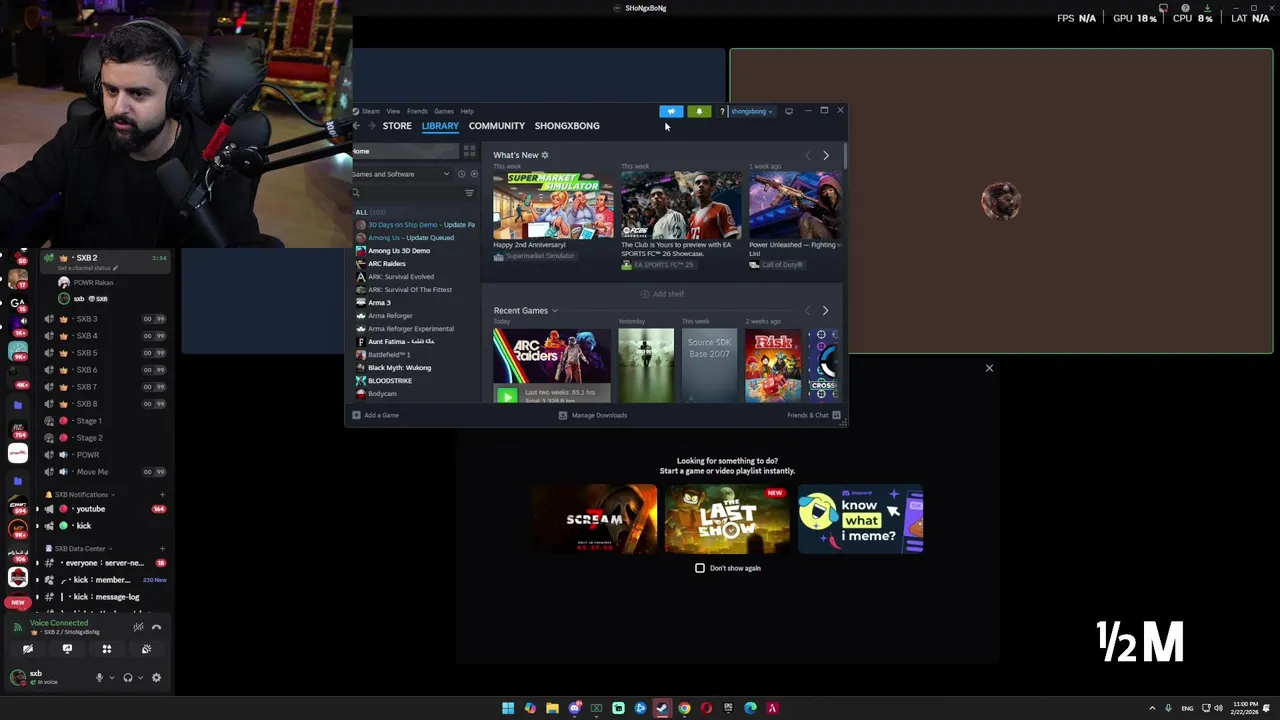
Task: Click Steam help question mark icon
Action: coord(722,111)
